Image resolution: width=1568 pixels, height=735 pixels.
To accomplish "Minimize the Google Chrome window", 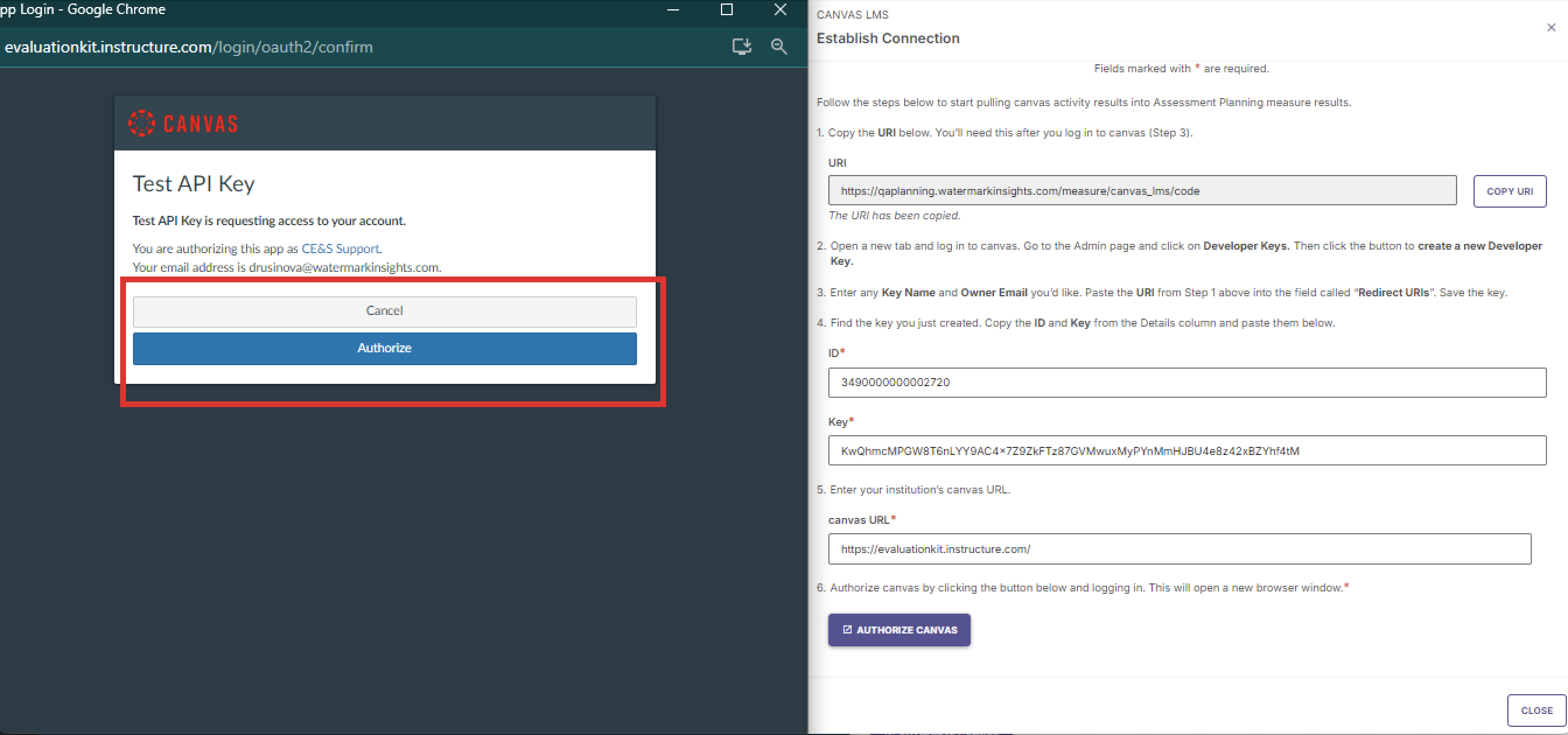I will pos(672,10).
